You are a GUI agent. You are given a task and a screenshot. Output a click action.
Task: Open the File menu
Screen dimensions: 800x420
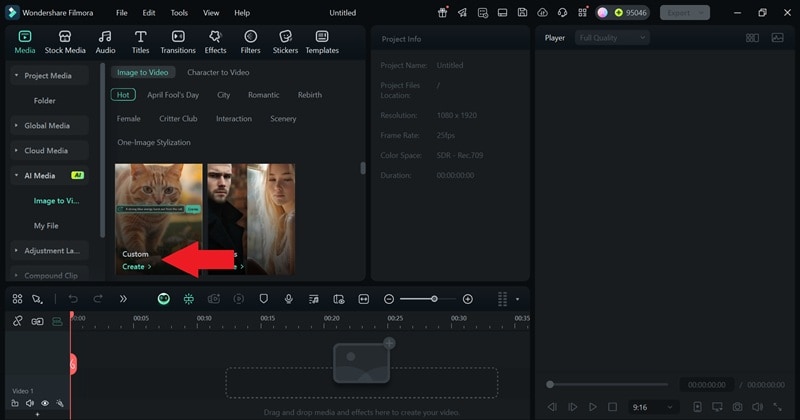point(121,13)
